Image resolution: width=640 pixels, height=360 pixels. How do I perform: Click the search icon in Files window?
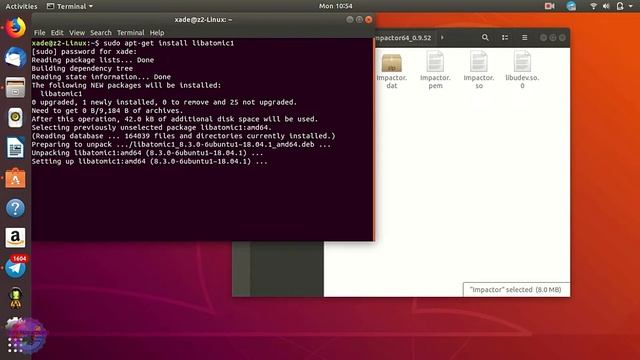(x=485, y=38)
